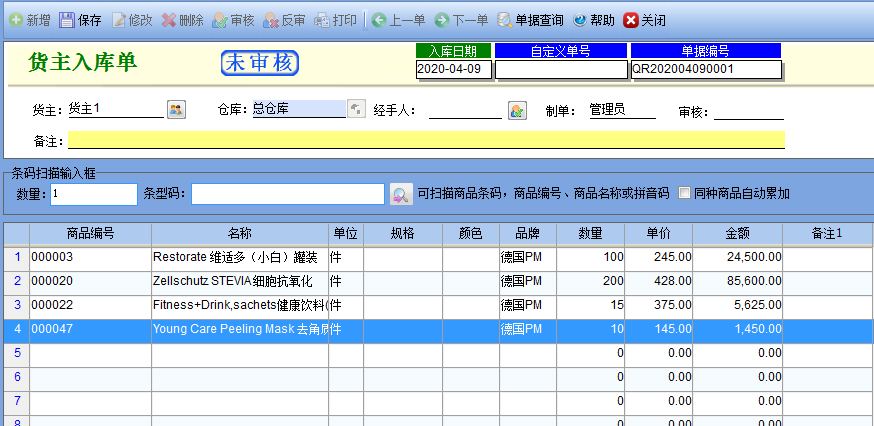Viewport: 874px width, 426px height.
Task: Go to next document with 下一单
Action: coord(443,20)
